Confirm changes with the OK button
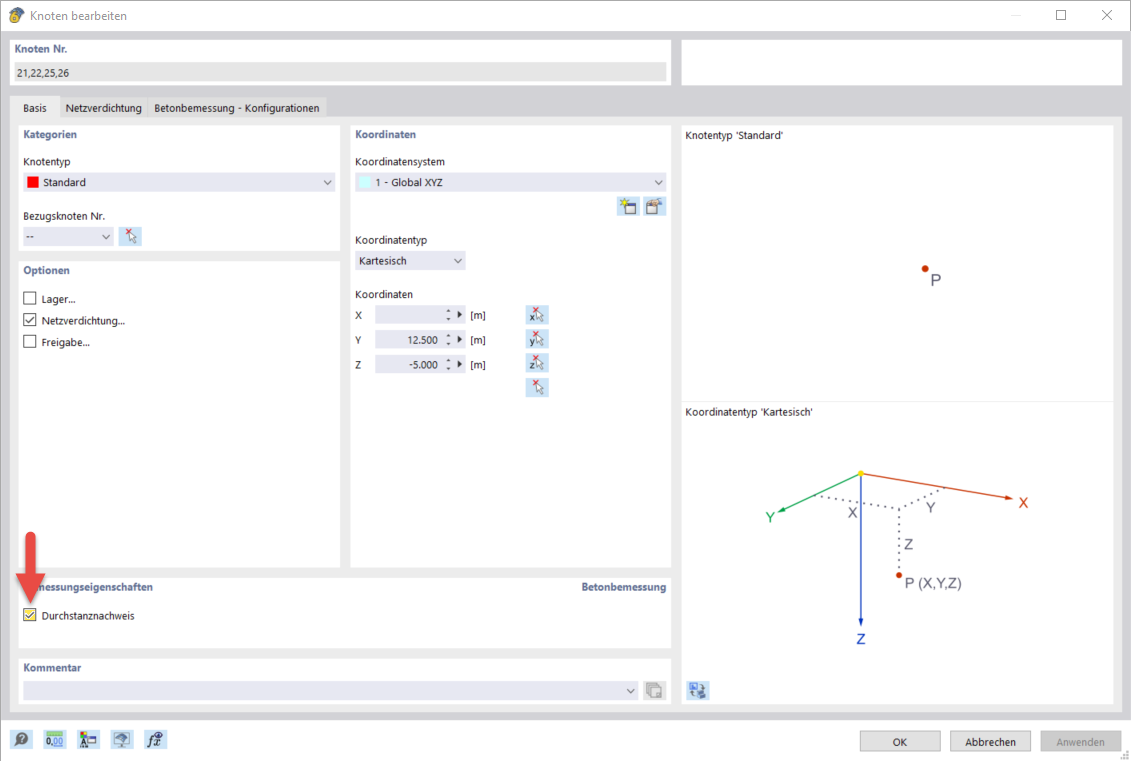Viewport: 1131px width, 761px height. 899,741
